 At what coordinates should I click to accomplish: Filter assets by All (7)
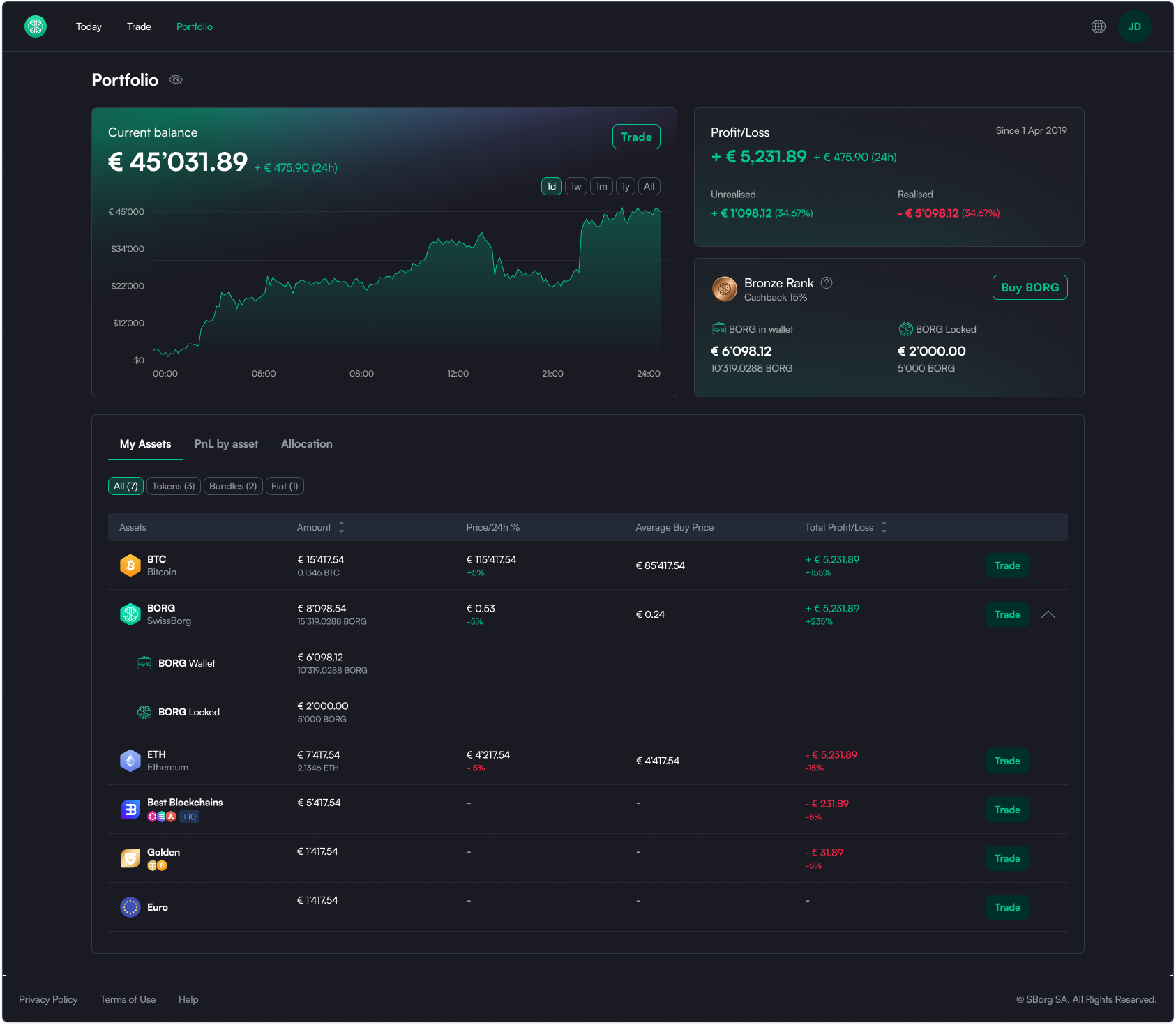[126, 486]
